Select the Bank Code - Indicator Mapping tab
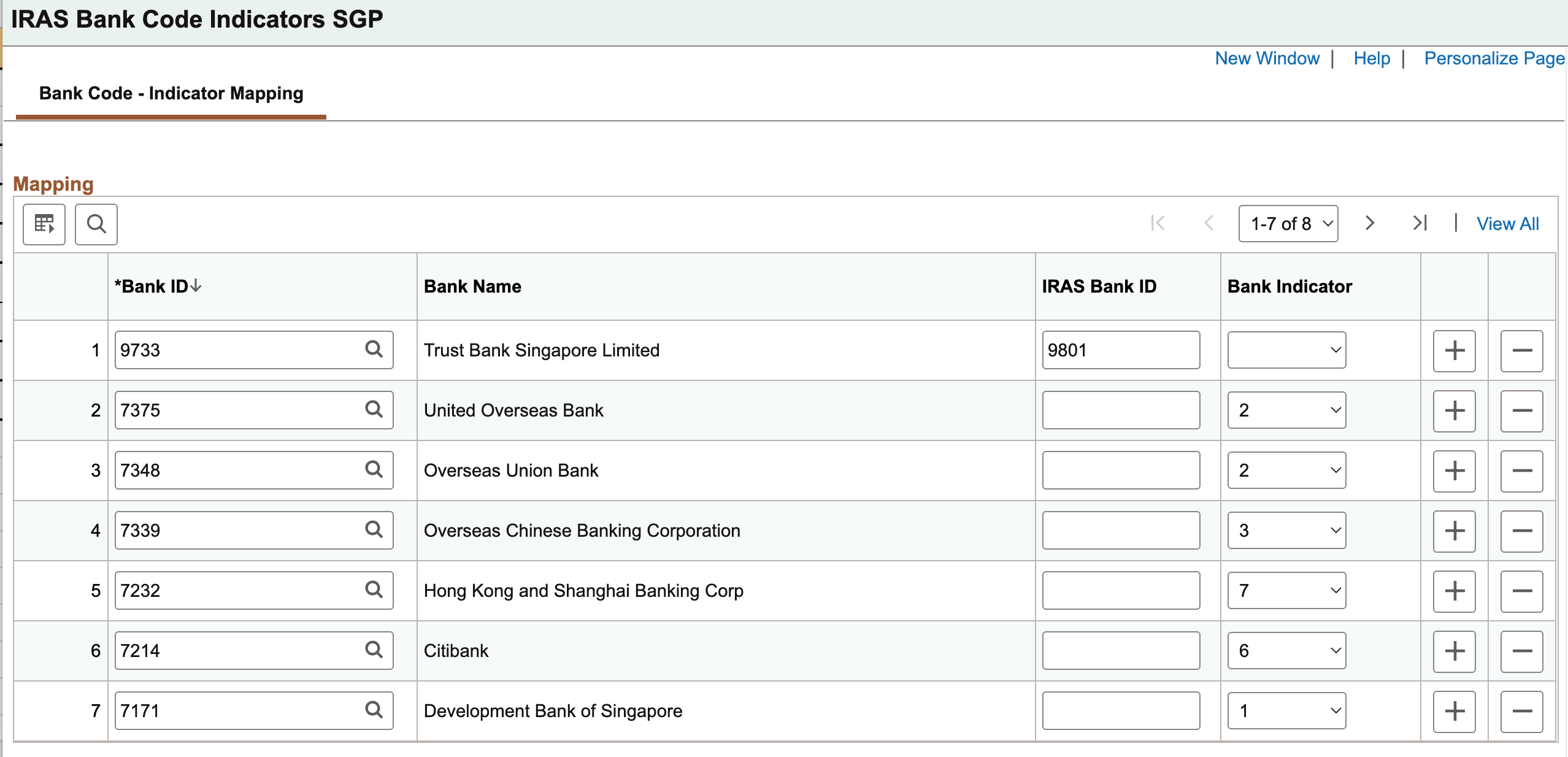1568x757 pixels. pos(171,93)
